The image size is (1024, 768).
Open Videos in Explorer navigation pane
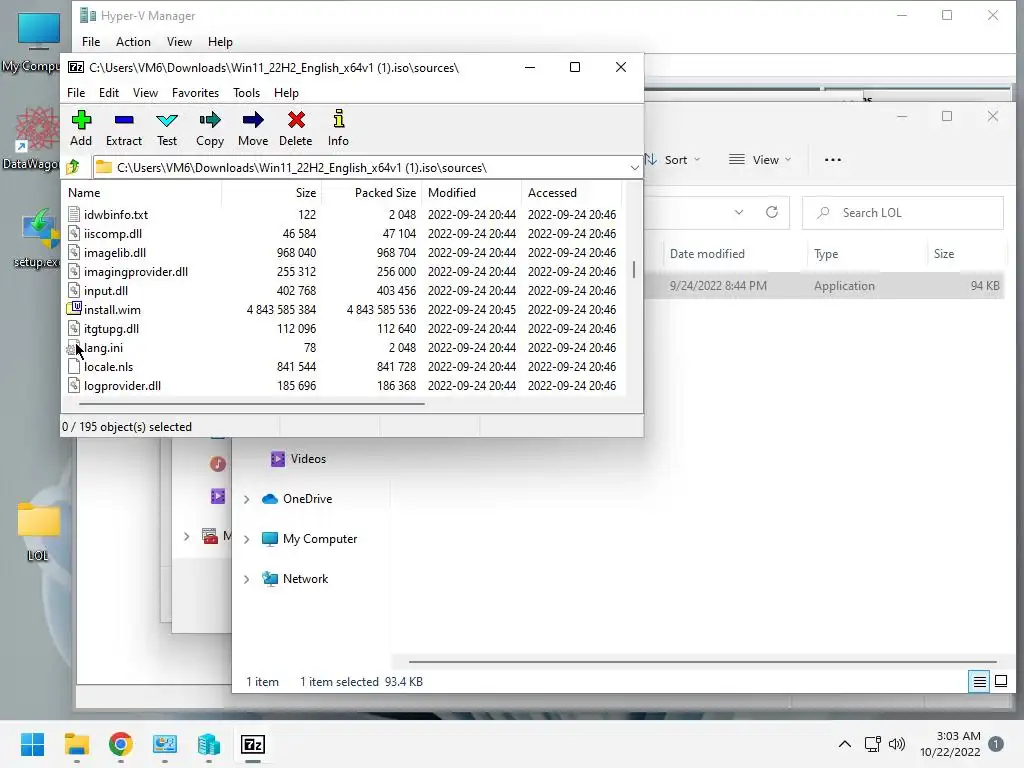298,458
